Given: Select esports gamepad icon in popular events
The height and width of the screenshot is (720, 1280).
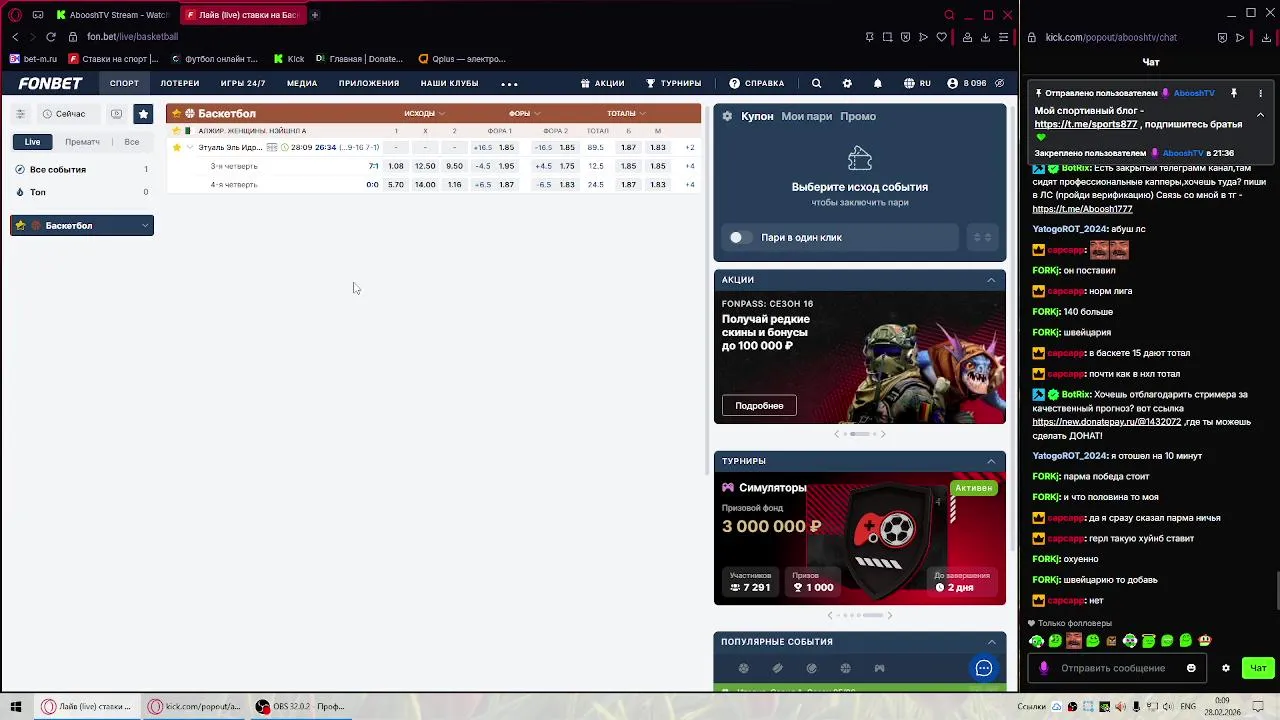Looking at the screenshot, I should (x=879, y=669).
